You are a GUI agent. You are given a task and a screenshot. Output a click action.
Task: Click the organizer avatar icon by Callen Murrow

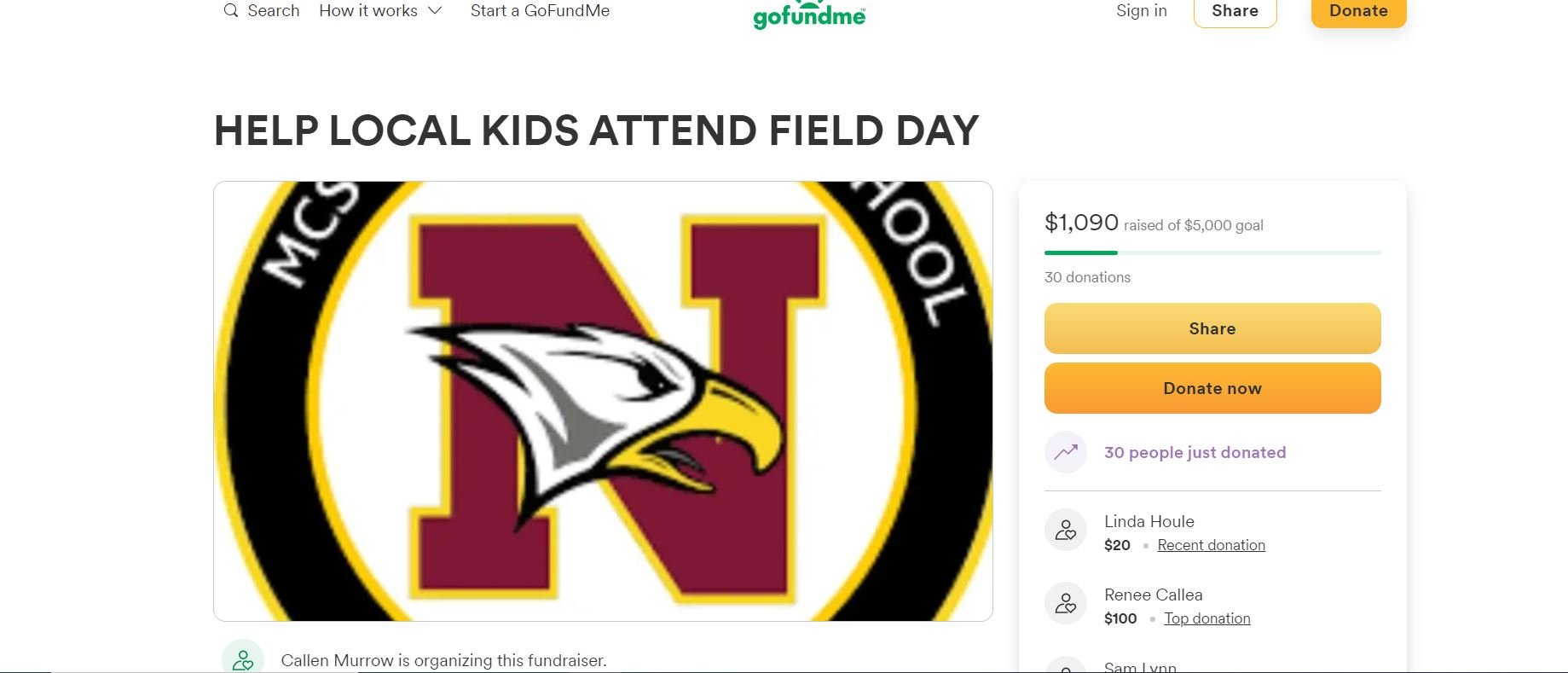pos(243,659)
